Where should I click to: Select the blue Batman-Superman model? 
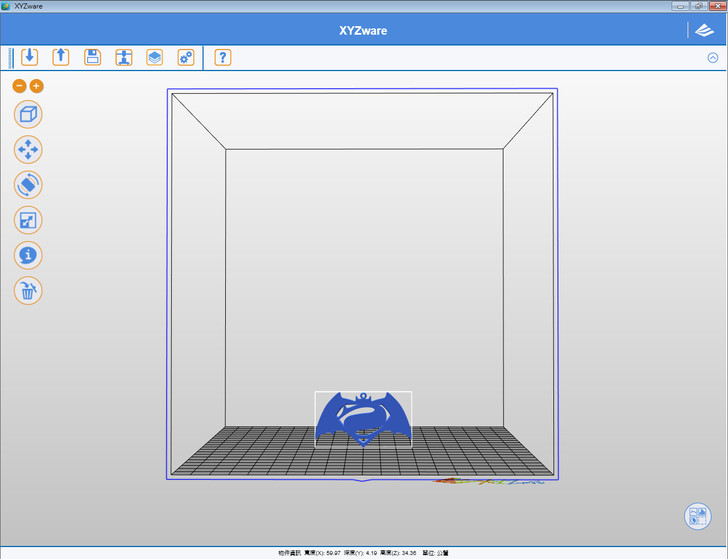363,420
